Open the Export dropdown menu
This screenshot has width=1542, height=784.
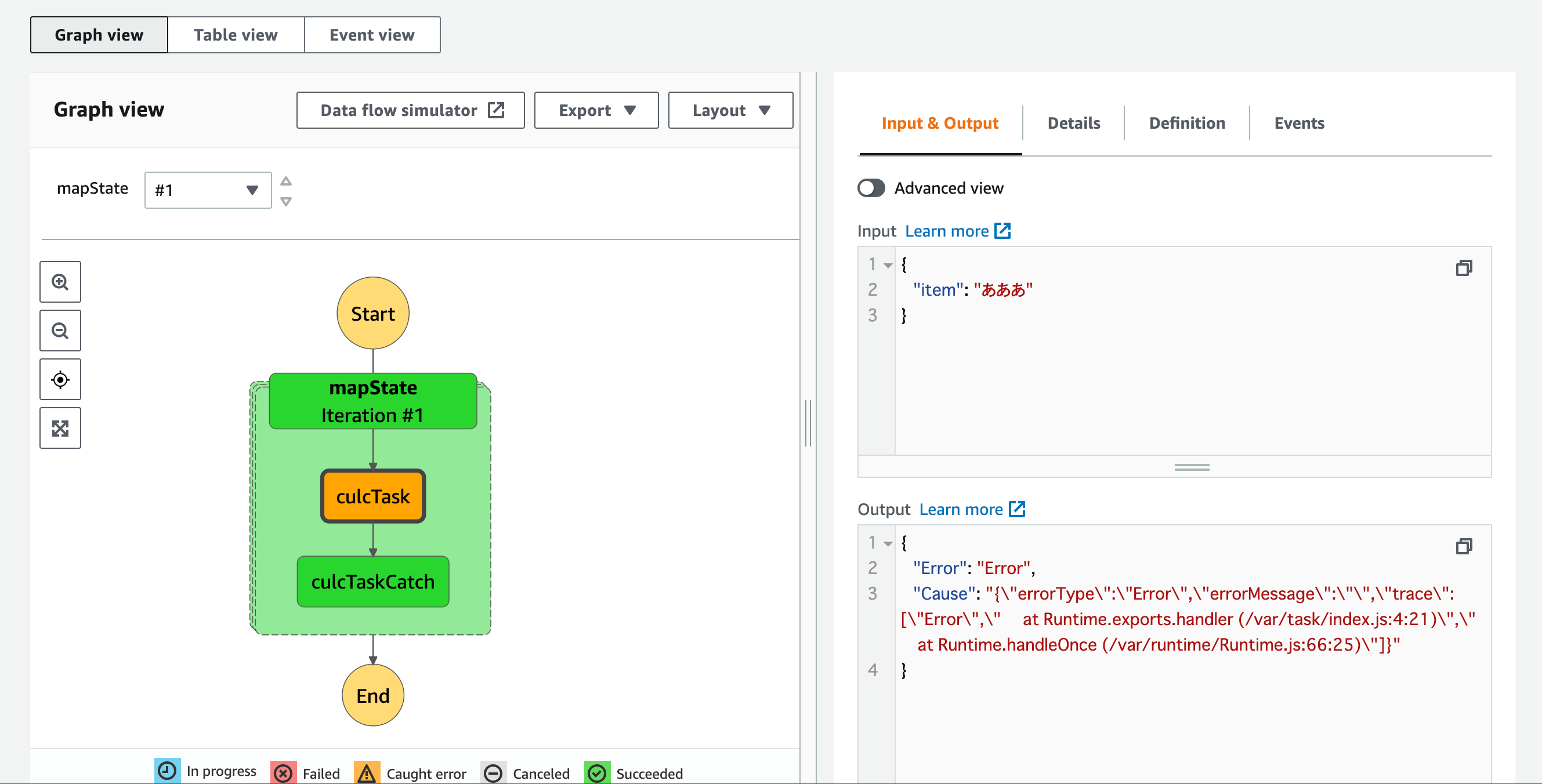pos(596,110)
